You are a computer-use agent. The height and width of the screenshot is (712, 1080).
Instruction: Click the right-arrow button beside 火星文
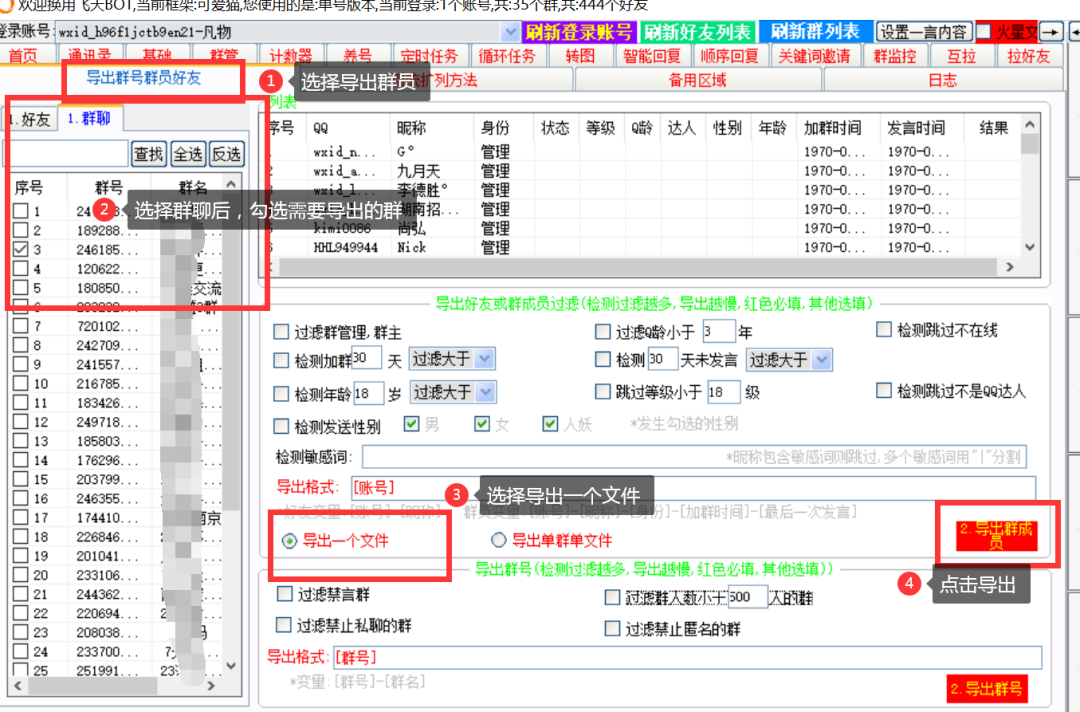pyautogui.click(x=1051, y=32)
